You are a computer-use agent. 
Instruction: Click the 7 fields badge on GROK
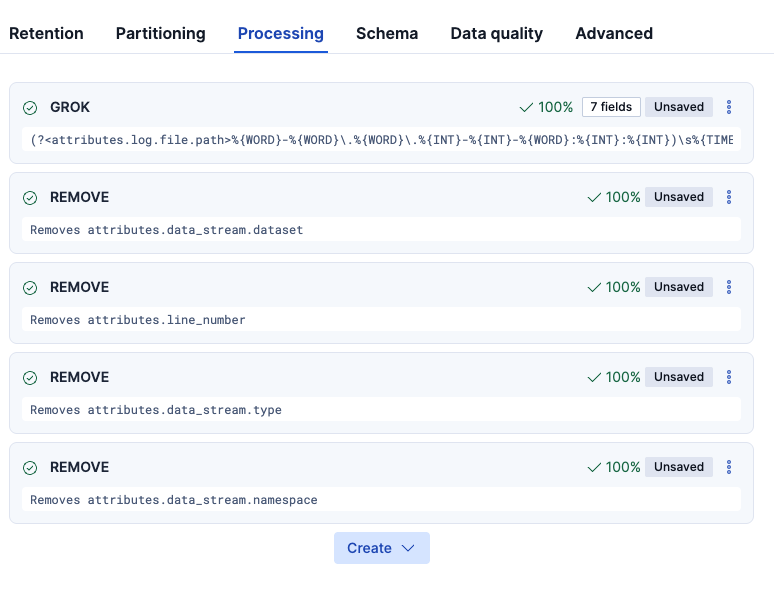tap(610, 107)
